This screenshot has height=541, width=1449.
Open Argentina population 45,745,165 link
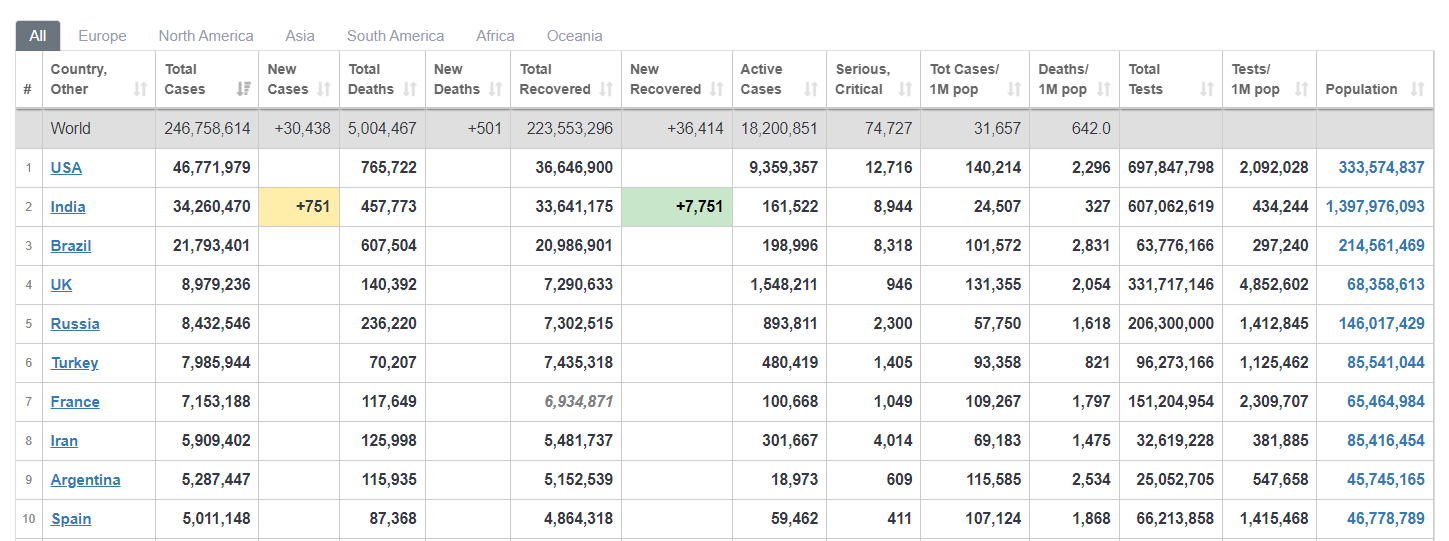pos(1386,480)
